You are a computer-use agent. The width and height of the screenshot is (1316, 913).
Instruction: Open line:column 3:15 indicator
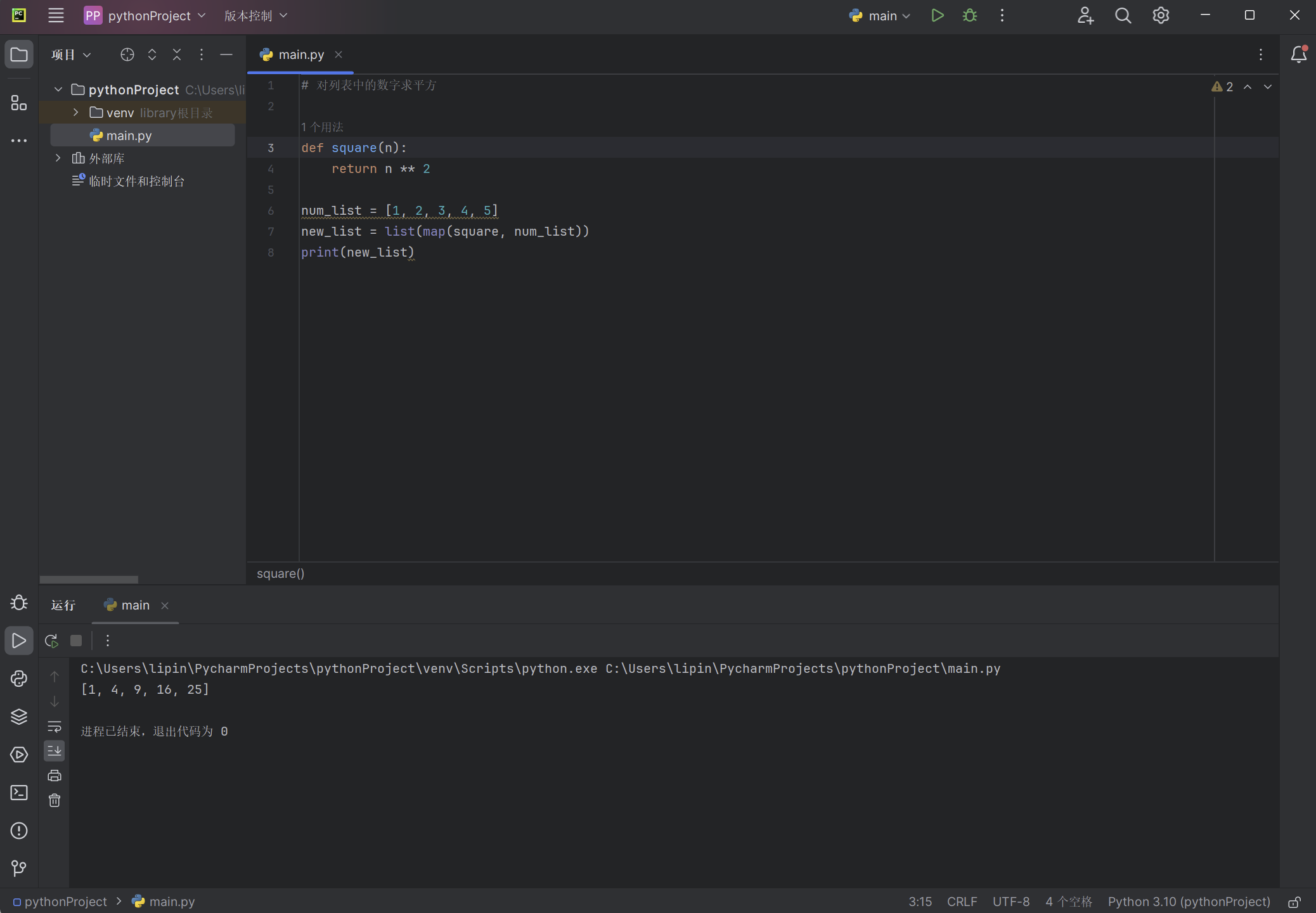coord(920,902)
